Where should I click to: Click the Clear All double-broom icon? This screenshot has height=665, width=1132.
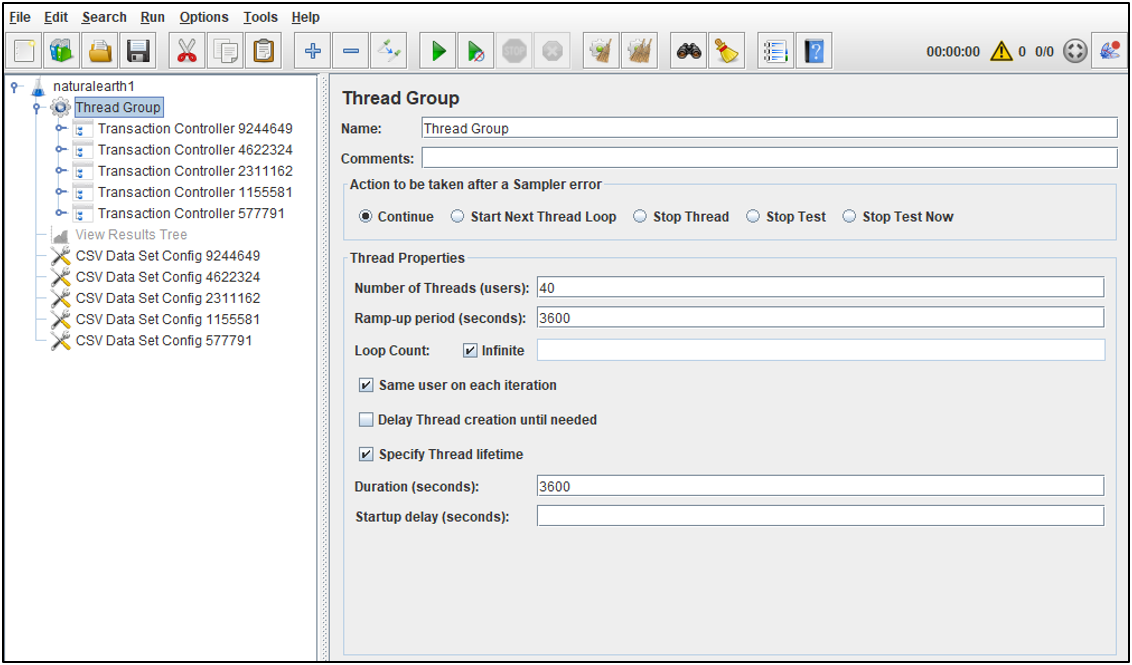point(640,51)
